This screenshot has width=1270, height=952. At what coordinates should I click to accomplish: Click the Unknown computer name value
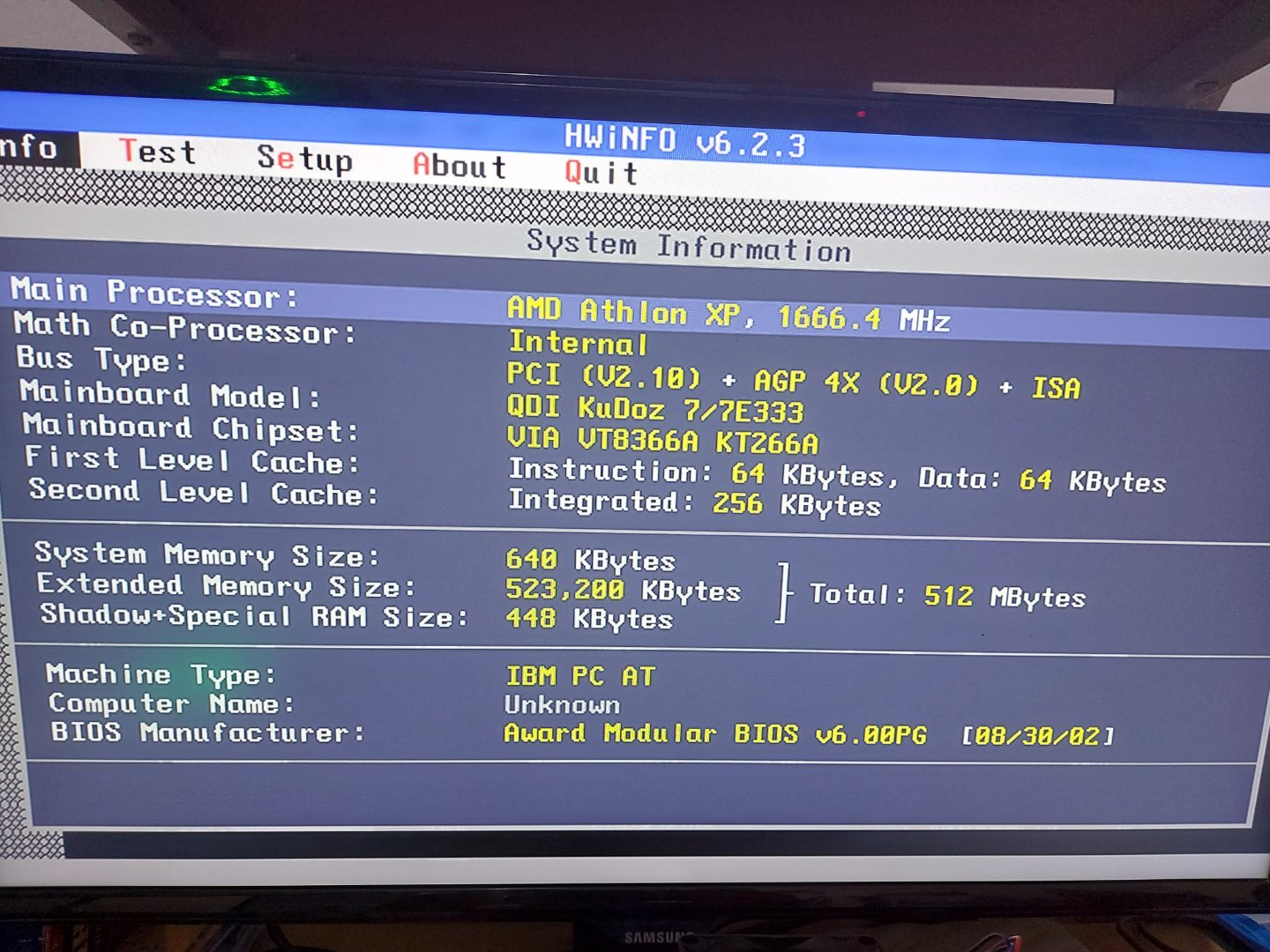coord(562,704)
